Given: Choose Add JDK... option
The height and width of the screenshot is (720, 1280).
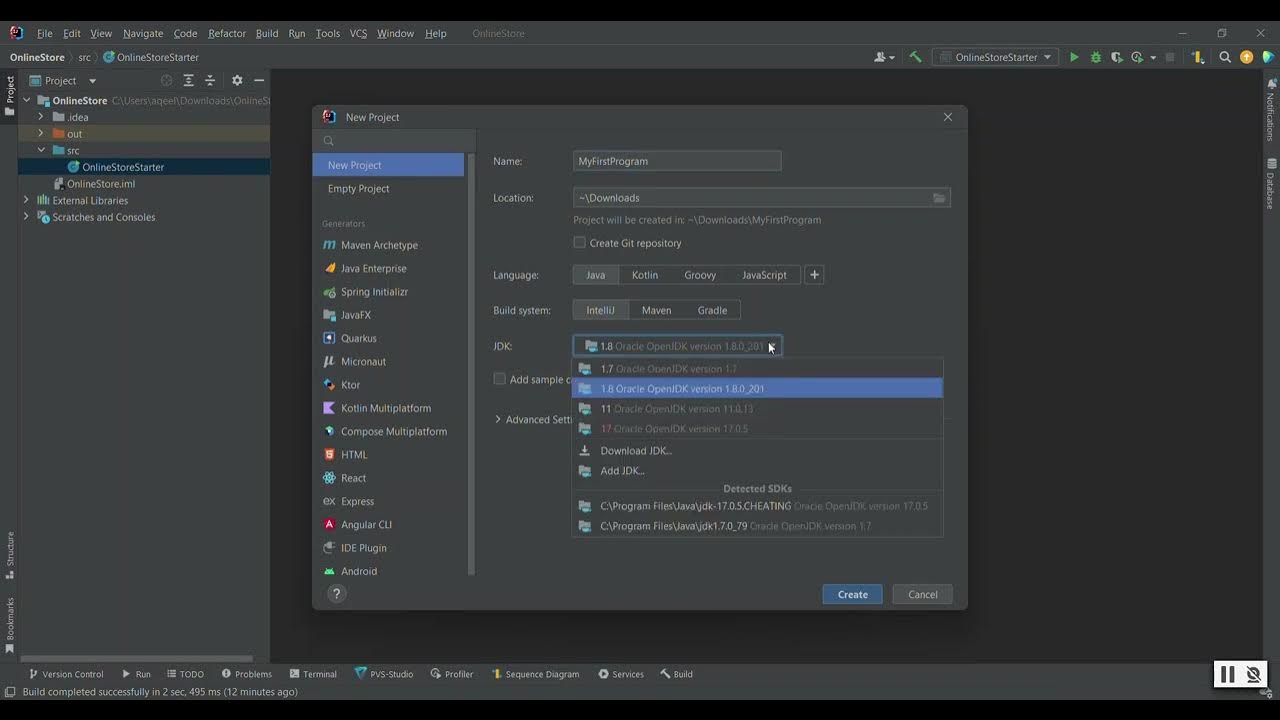Looking at the screenshot, I should point(757,471).
